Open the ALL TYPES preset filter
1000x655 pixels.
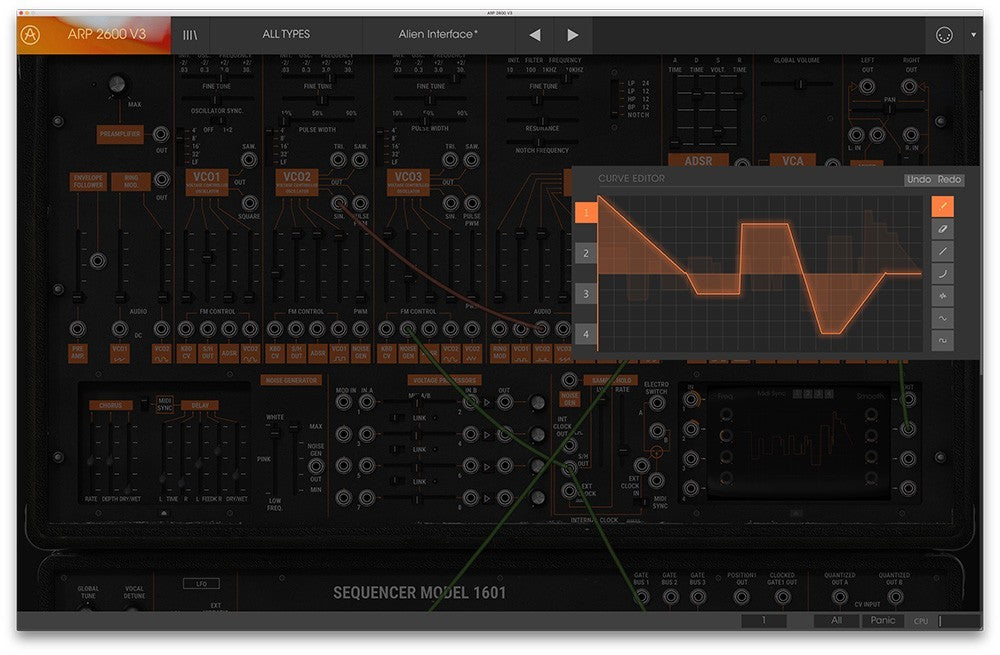[286, 34]
